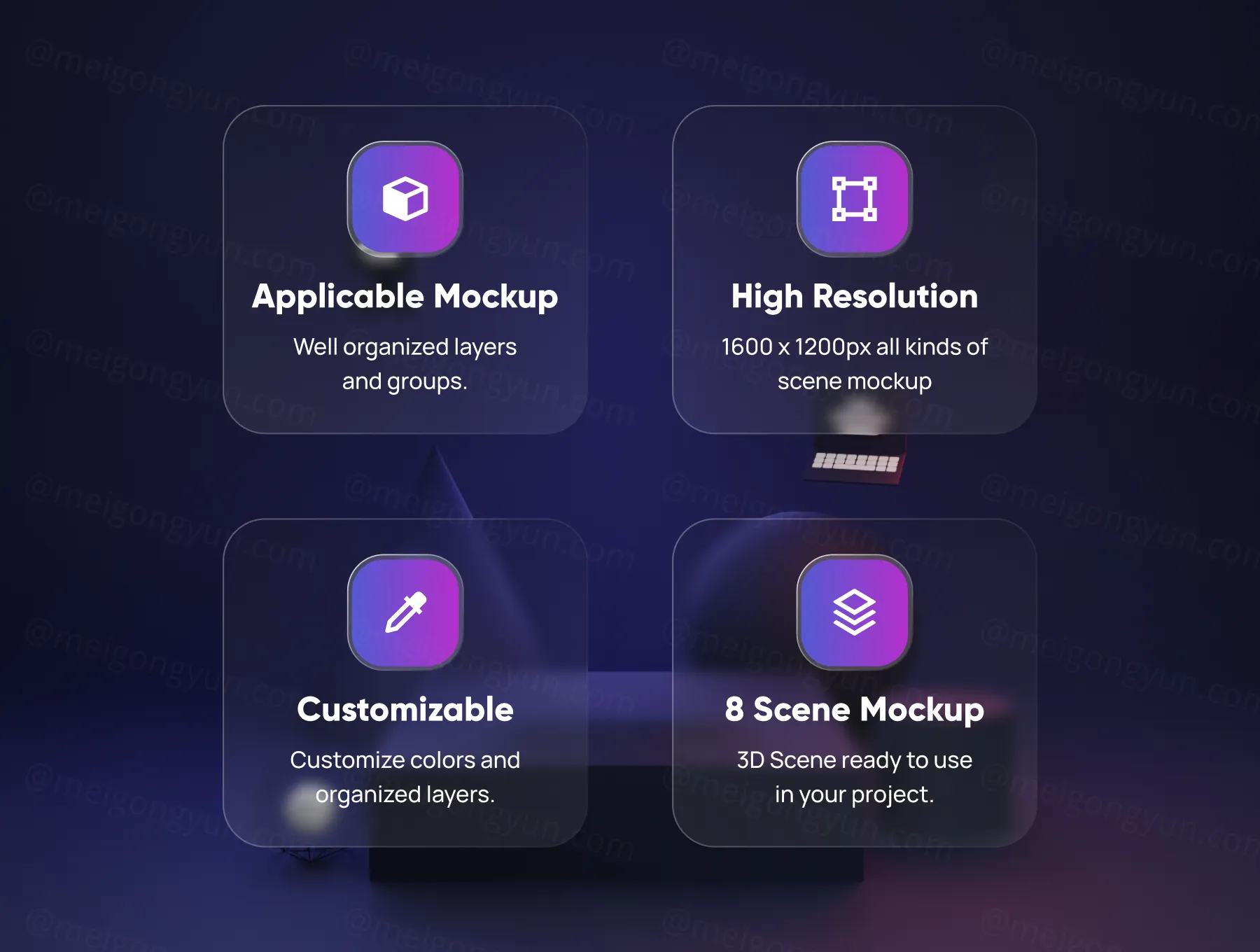
Task: Select the High Resolution title
Action: [854, 296]
